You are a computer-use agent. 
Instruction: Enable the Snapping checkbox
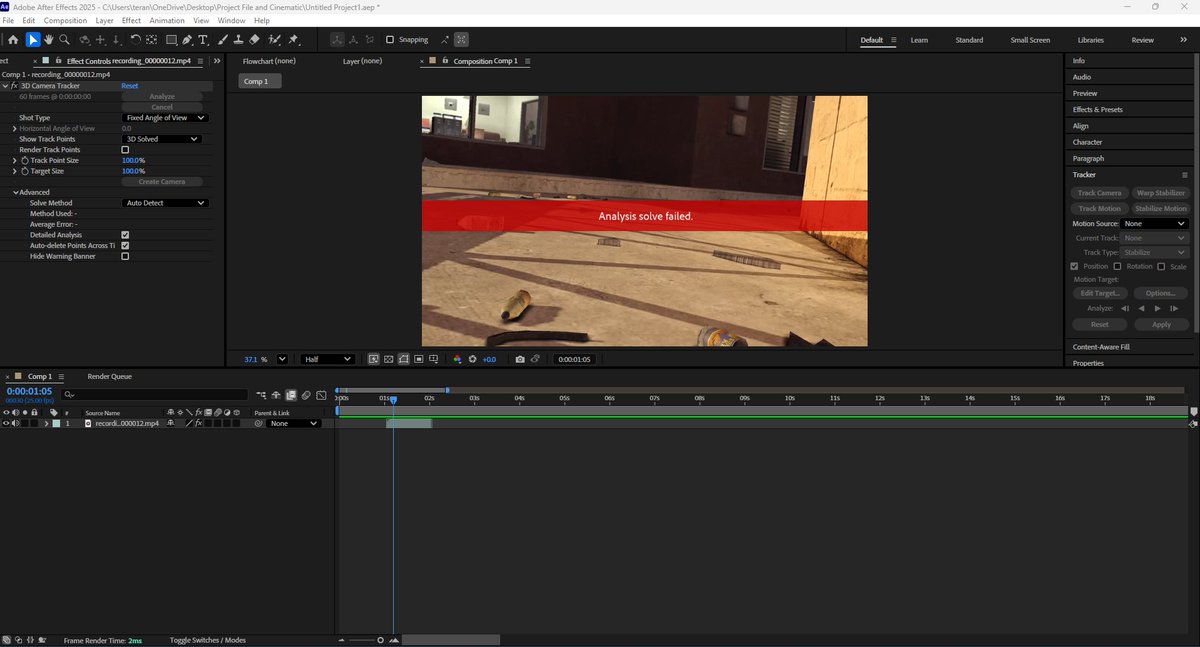click(390, 40)
